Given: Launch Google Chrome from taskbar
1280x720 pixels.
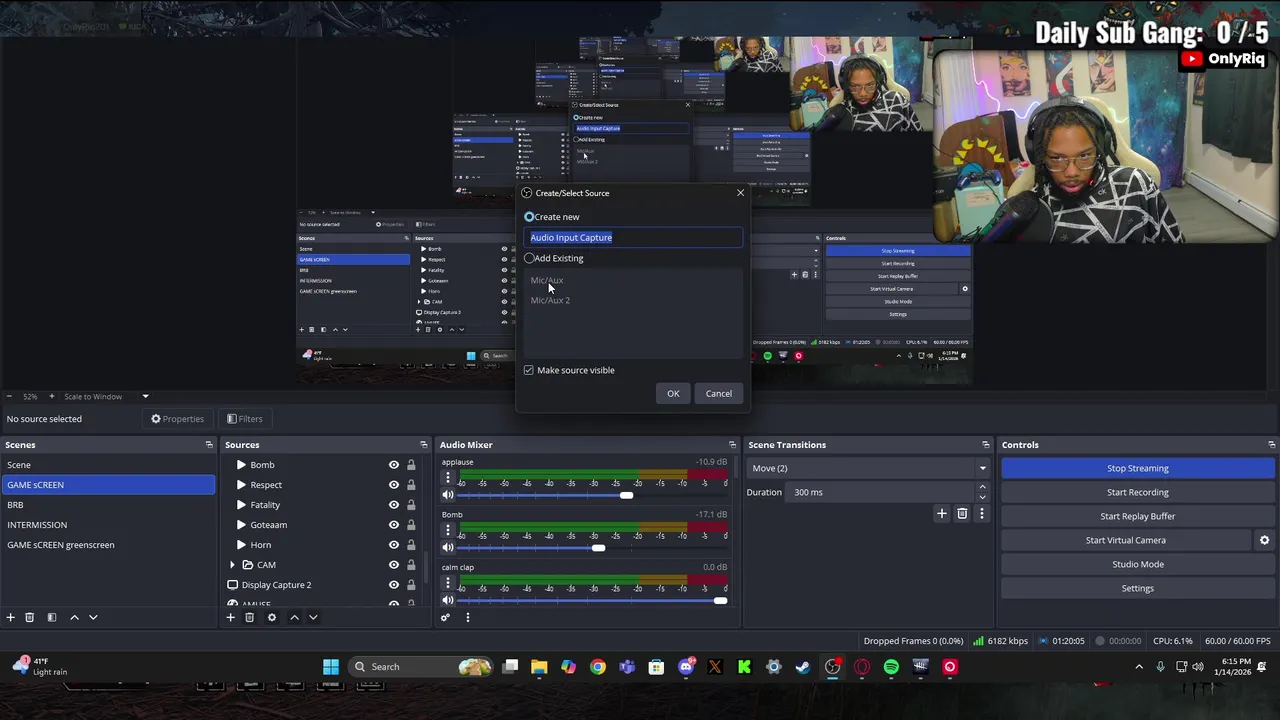Looking at the screenshot, I should 598,667.
